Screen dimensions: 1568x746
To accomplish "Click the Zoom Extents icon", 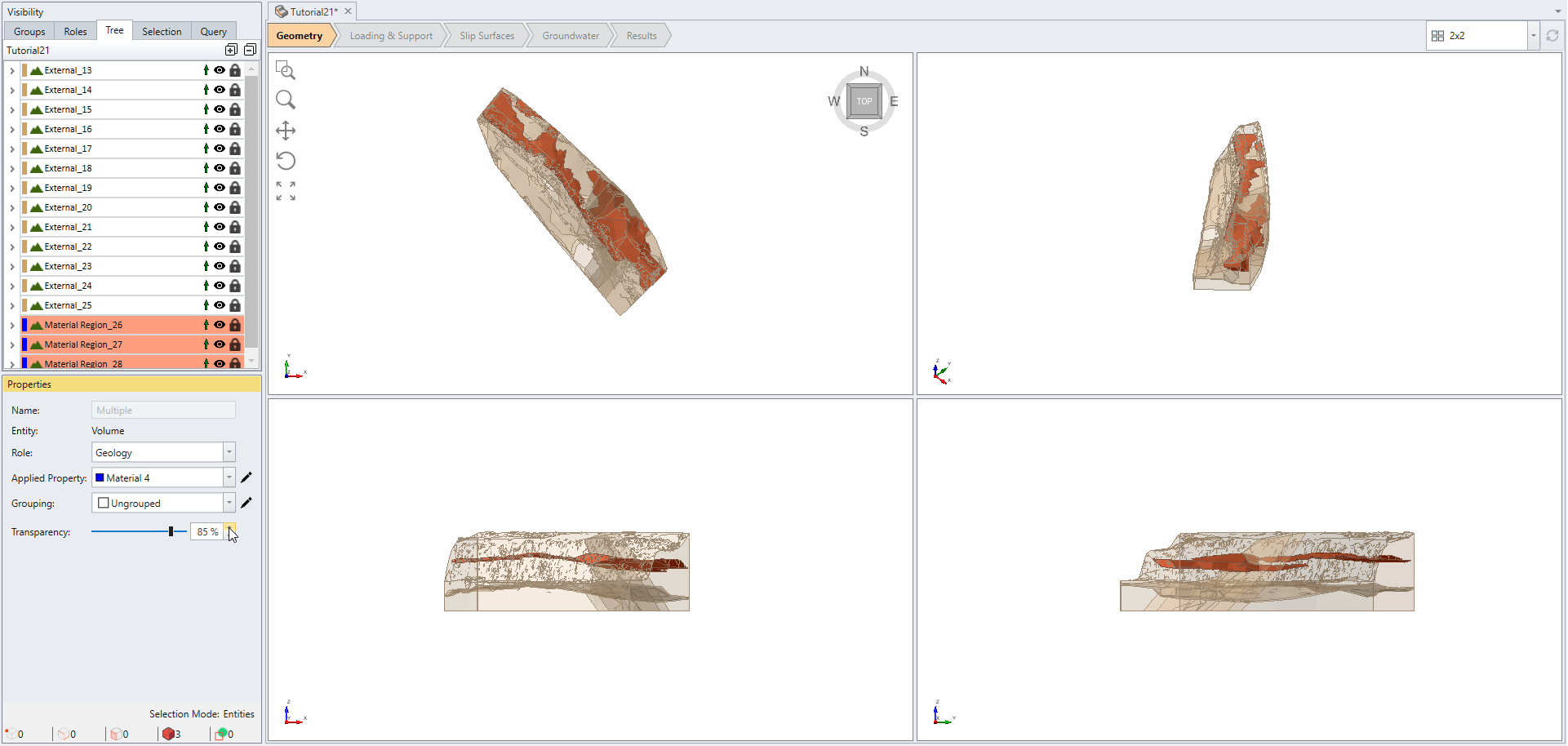I will [x=286, y=189].
